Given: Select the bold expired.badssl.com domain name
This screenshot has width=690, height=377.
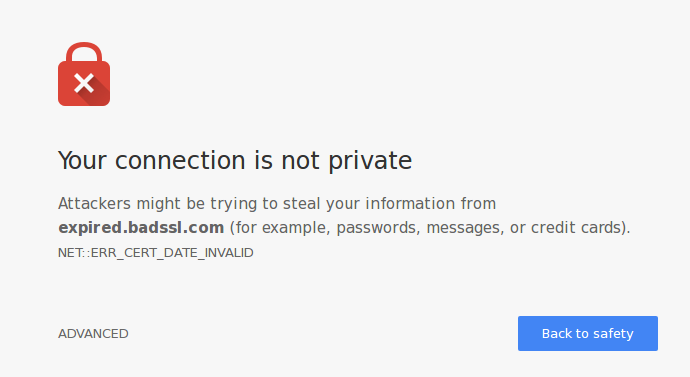Looking at the screenshot, I should pyautogui.click(x=141, y=227).
